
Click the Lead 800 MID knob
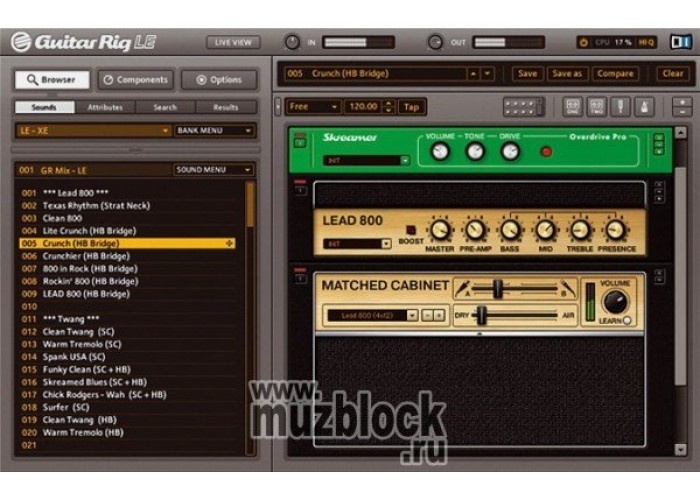click(x=545, y=230)
